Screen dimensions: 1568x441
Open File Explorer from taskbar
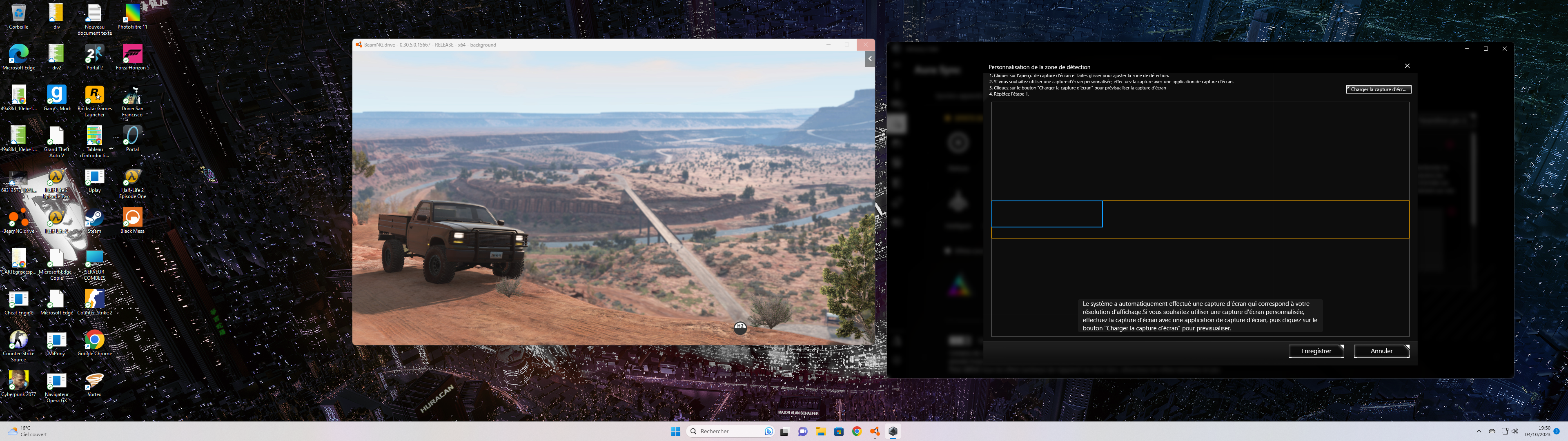pyautogui.click(x=820, y=431)
